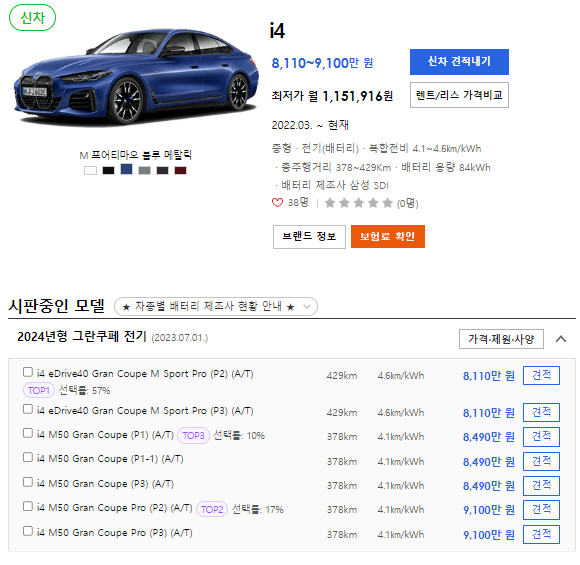Screen dimensions: 580x565
Task: Click M 포어티마오 블루 메탈릭 color name
Action: coord(135,155)
